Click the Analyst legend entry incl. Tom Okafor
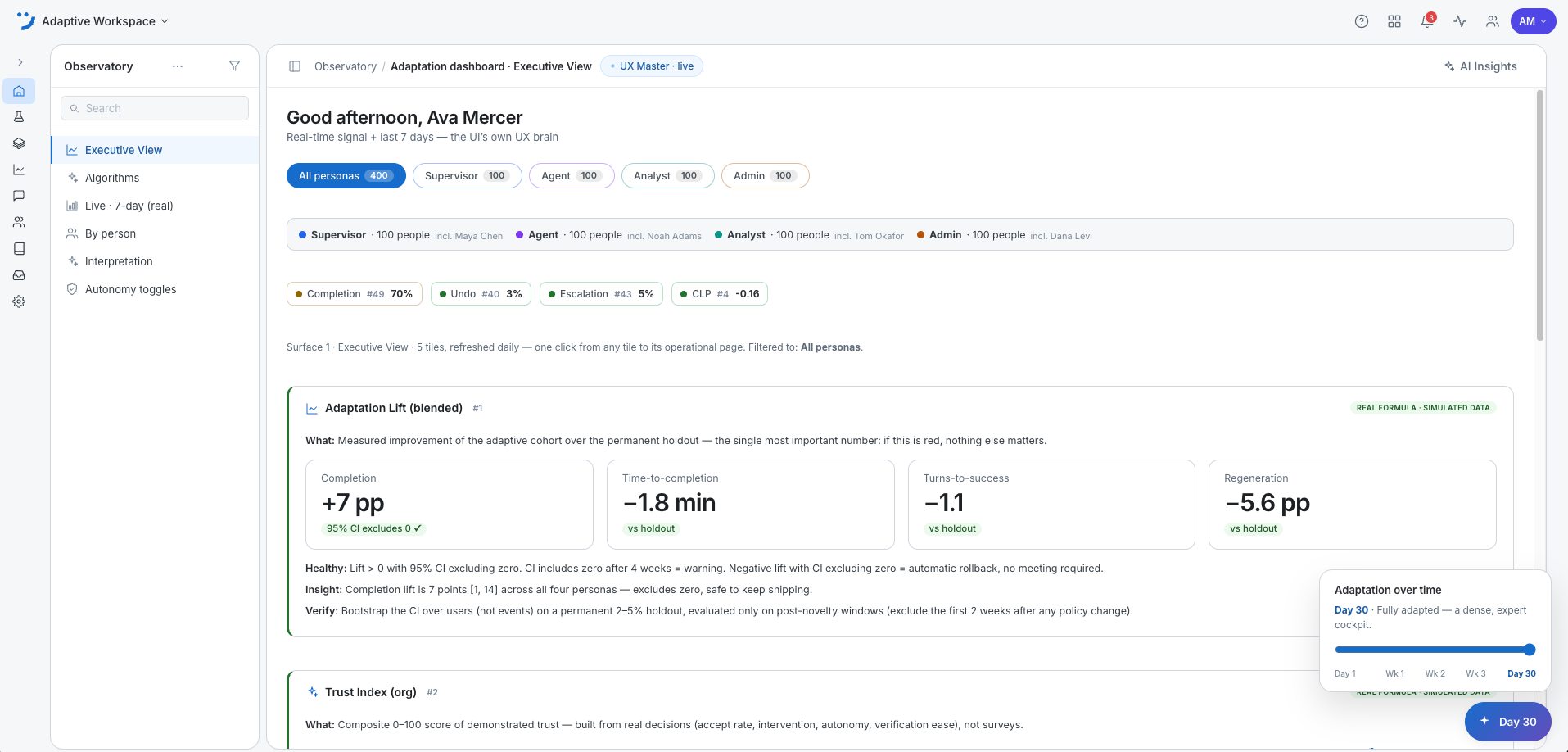The image size is (1568, 752). click(x=809, y=235)
